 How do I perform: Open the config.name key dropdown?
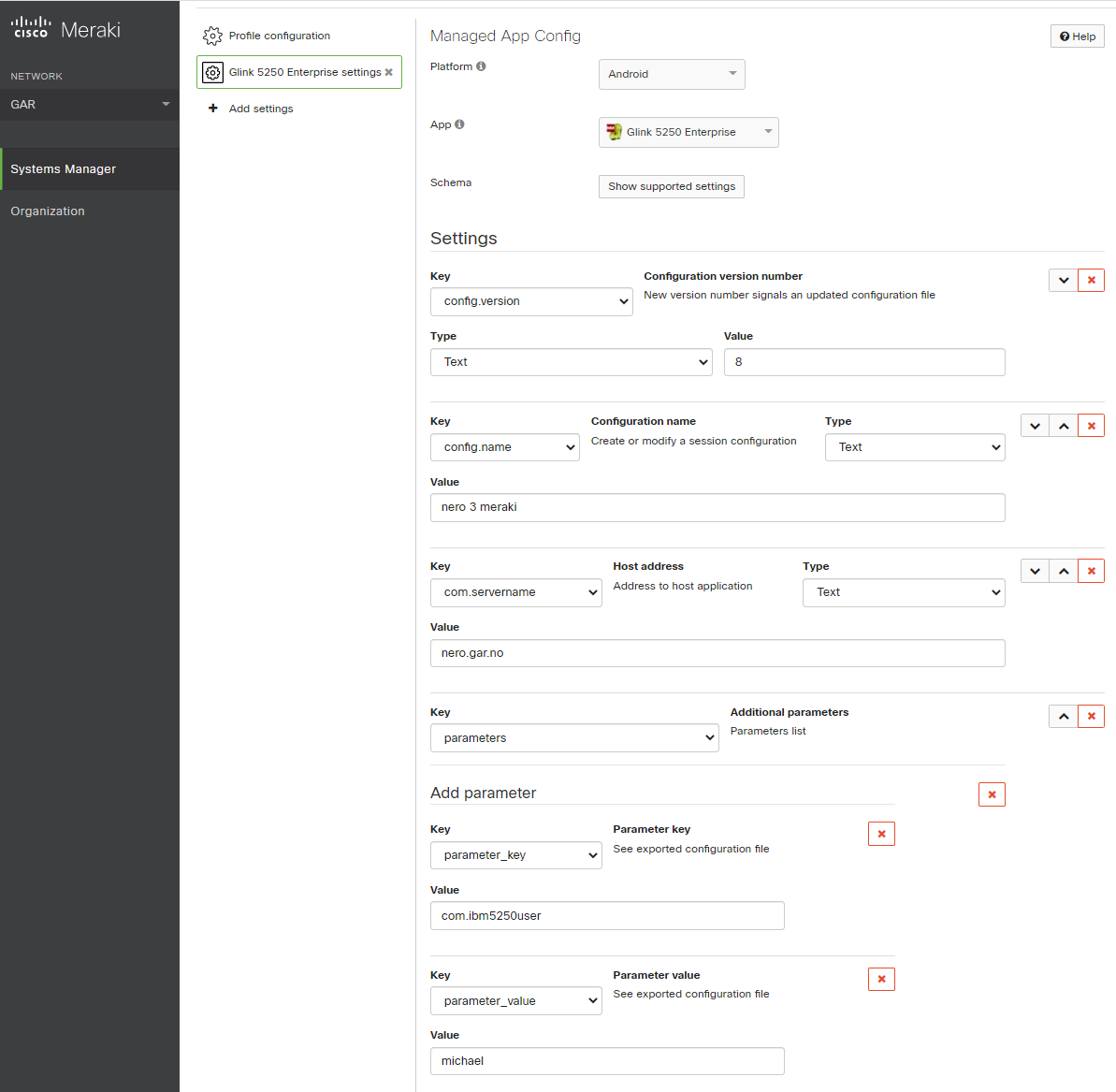(505, 447)
